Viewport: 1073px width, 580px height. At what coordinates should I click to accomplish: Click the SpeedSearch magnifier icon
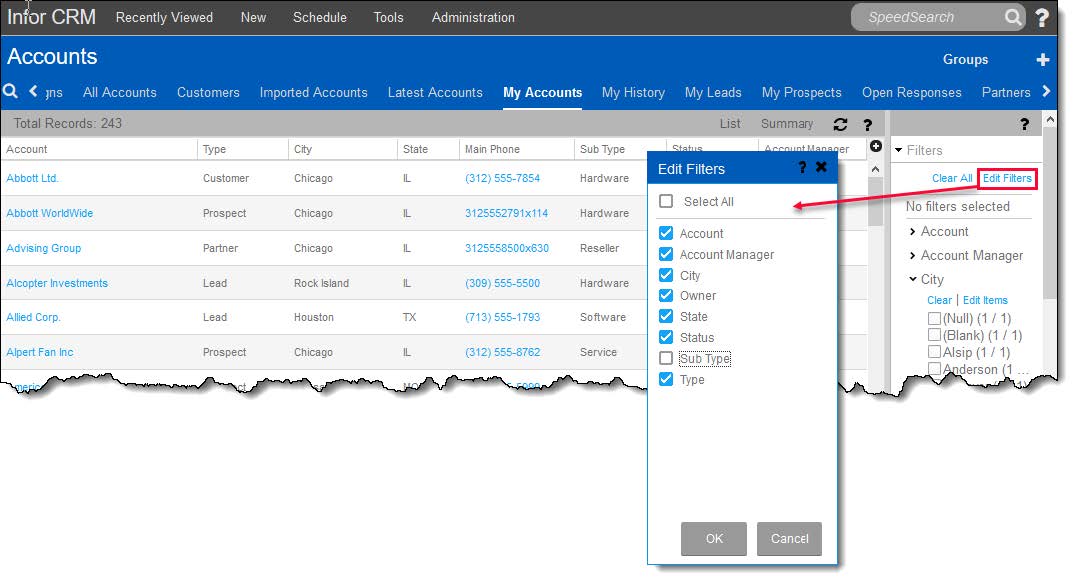click(1013, 17)
